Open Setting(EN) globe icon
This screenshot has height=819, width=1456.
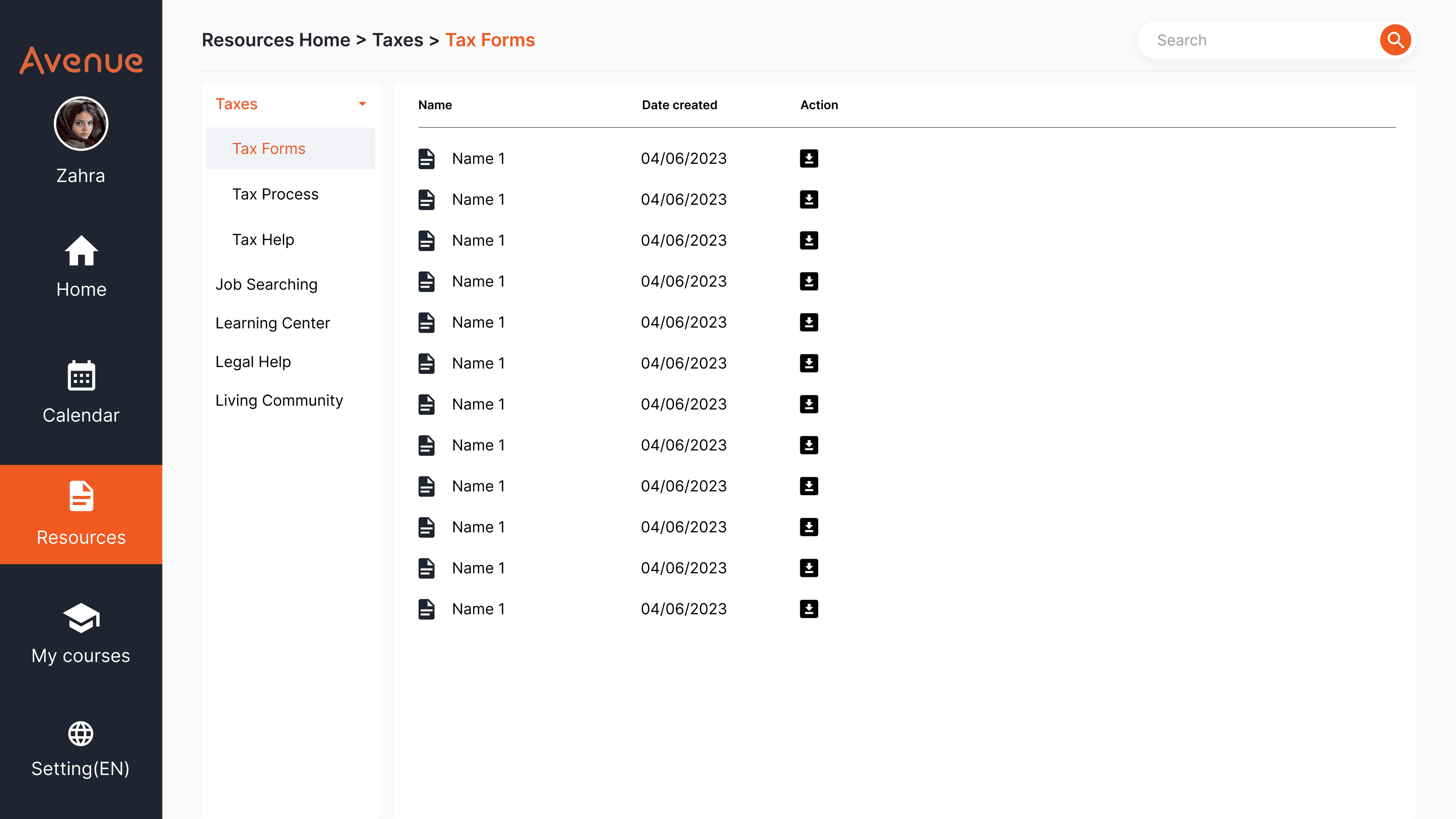pos(81,734)
